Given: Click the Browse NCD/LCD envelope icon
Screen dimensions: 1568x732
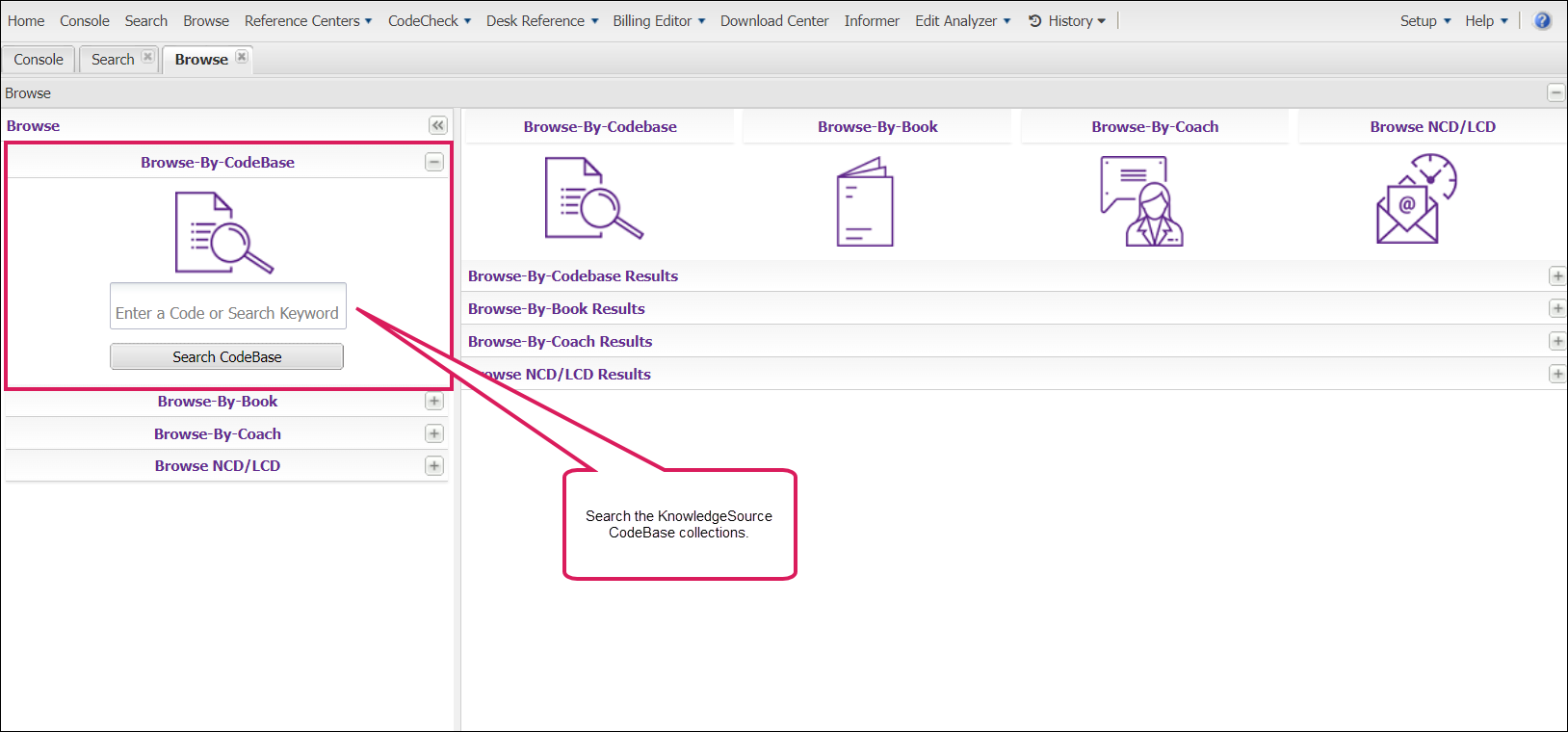Looking at the screenshot, I should tap(1415, 199).
